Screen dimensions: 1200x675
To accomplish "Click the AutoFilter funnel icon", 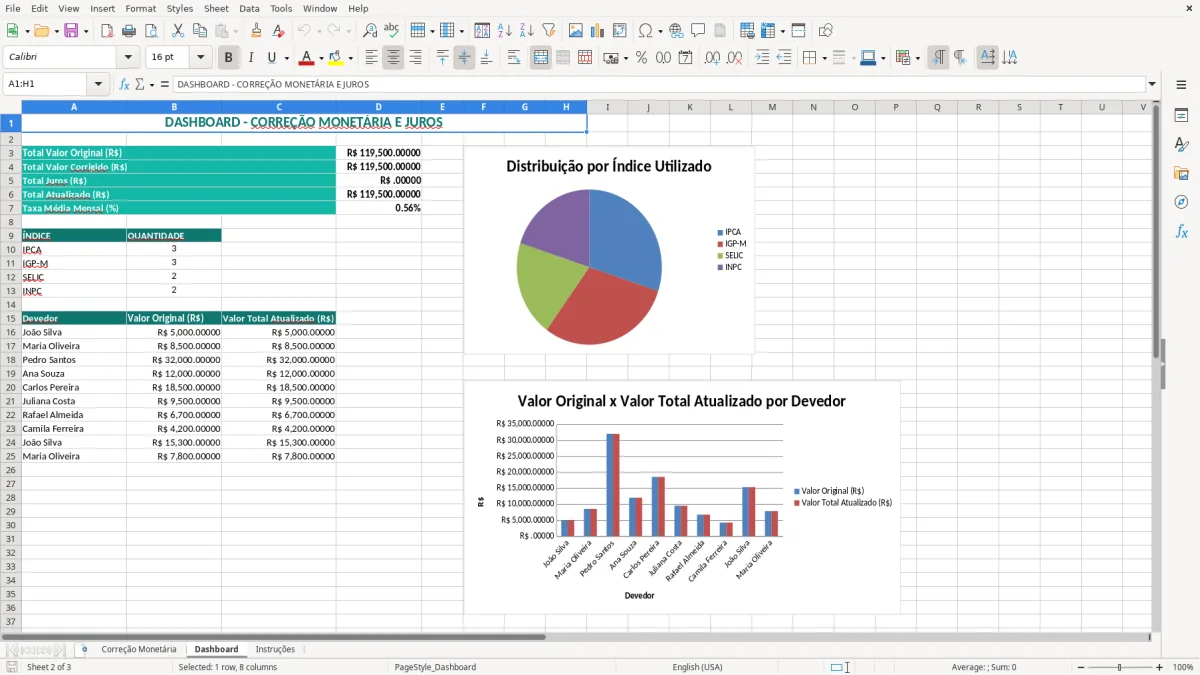I will coord(548,31).
